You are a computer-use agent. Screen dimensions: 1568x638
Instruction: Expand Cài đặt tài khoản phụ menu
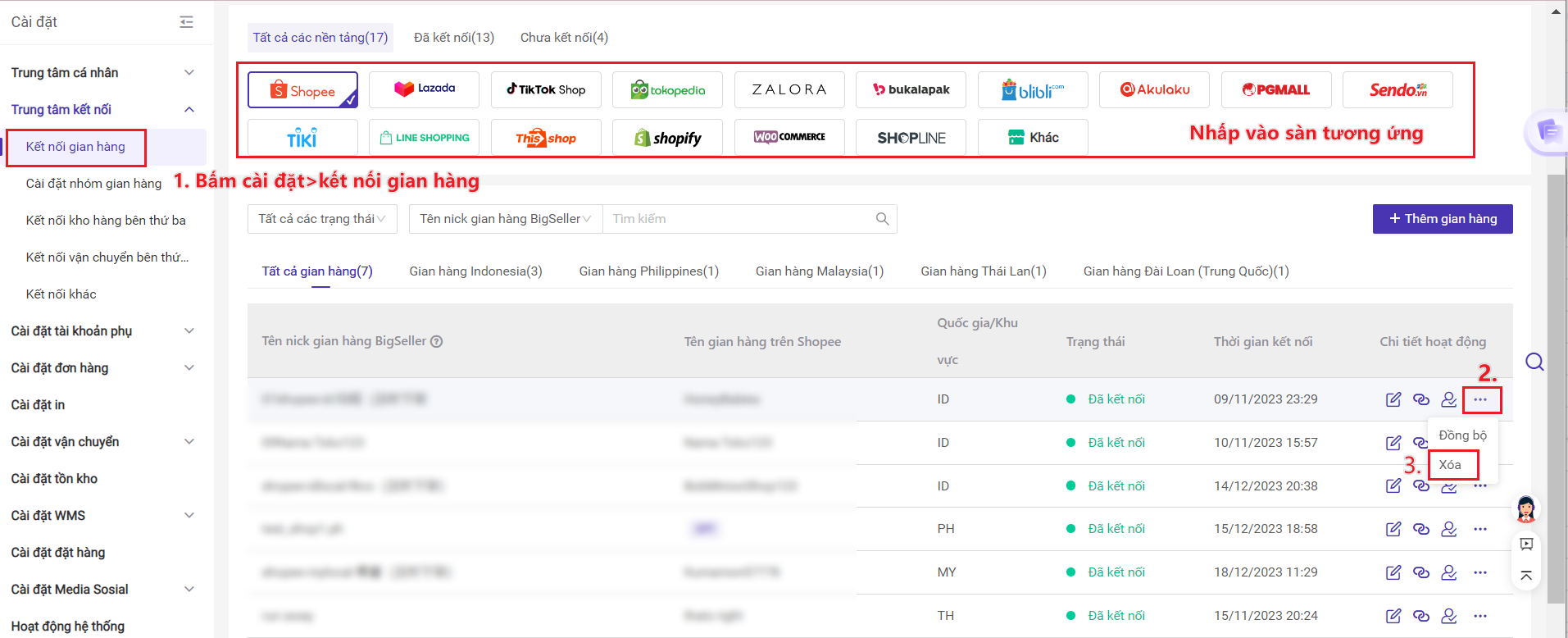(189, 330)
